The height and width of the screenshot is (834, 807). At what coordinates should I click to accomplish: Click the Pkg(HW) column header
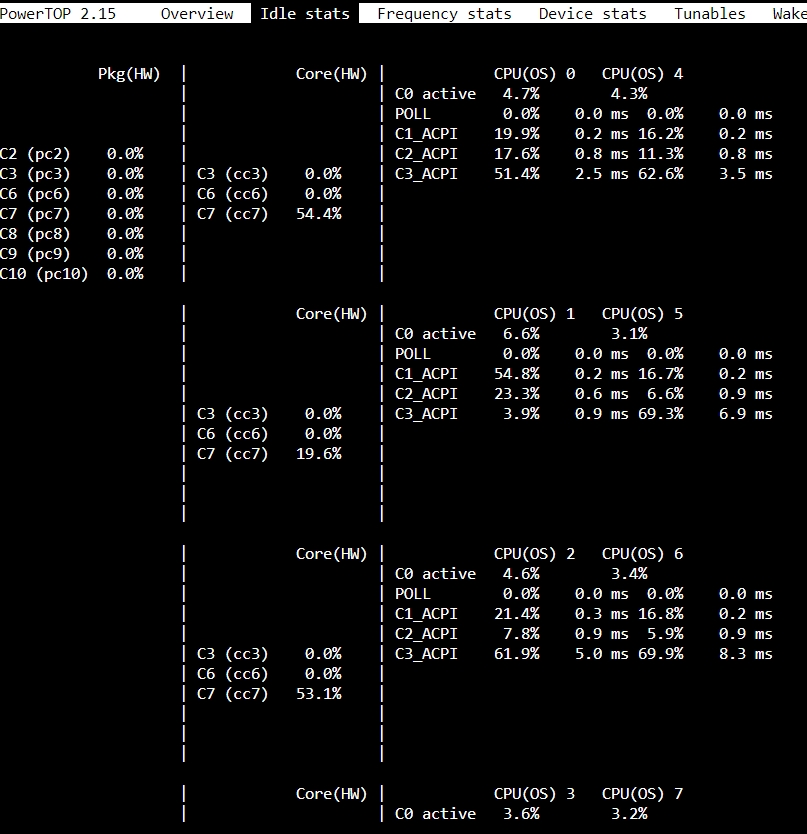pos(129,74)
